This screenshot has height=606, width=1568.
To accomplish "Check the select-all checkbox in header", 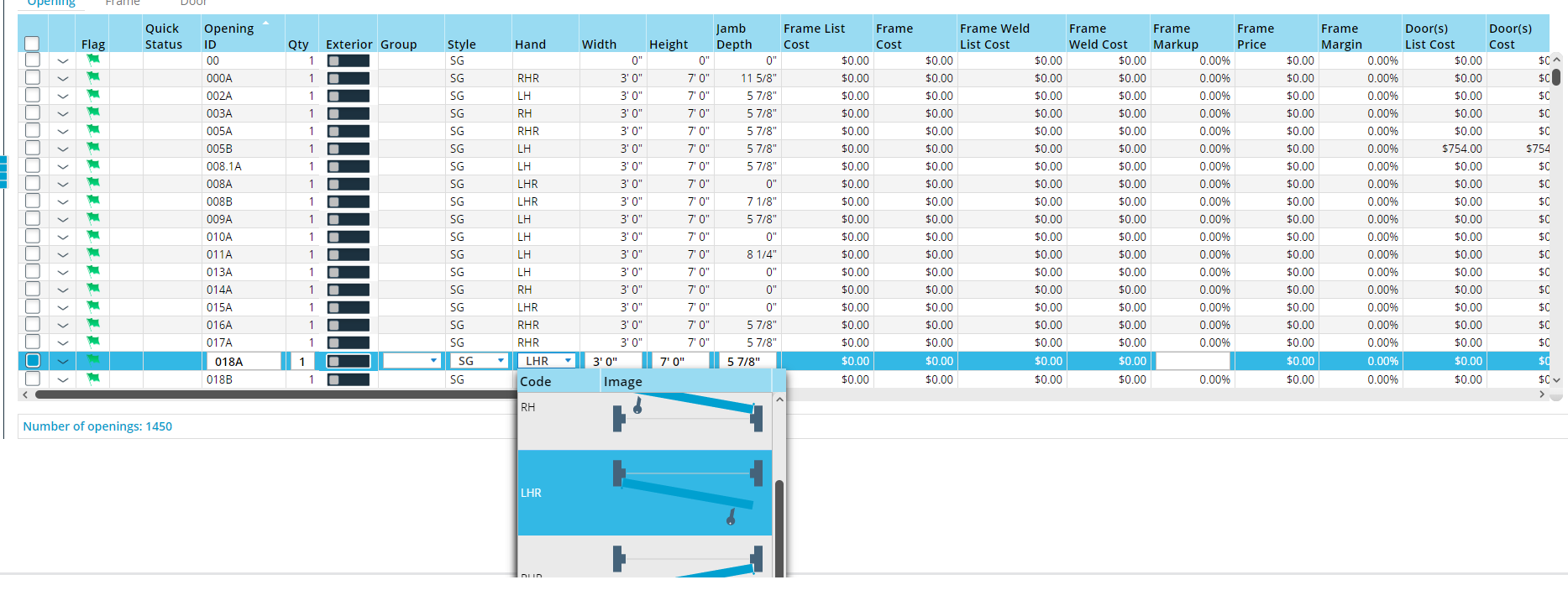I will tap(32, 44).
